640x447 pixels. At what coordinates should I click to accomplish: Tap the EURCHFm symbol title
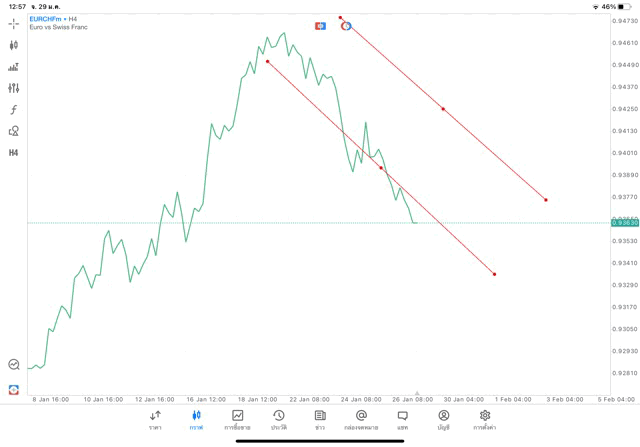coord(48,18)
